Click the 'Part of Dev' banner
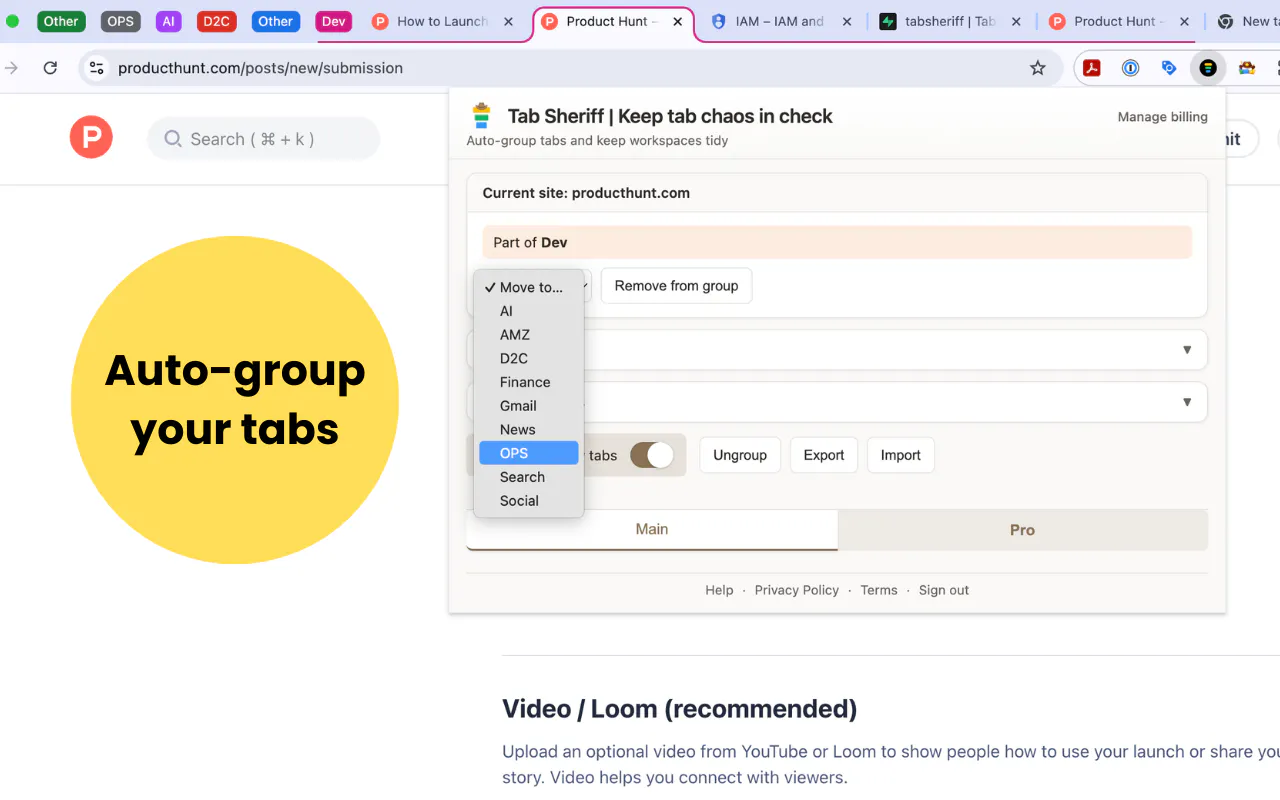 837,242
